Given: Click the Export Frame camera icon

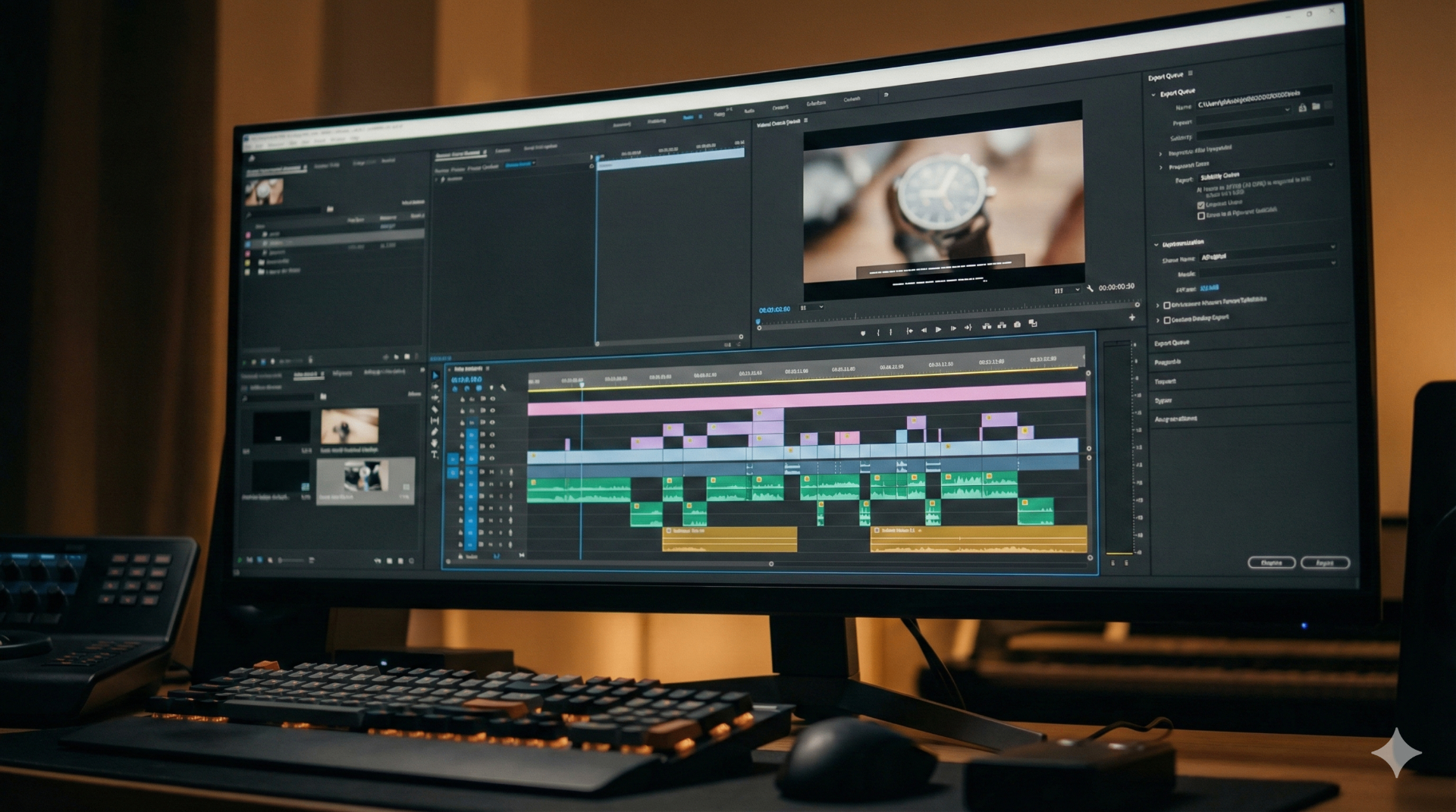Looking at the screenshot, I should (x=1017, y=325).
